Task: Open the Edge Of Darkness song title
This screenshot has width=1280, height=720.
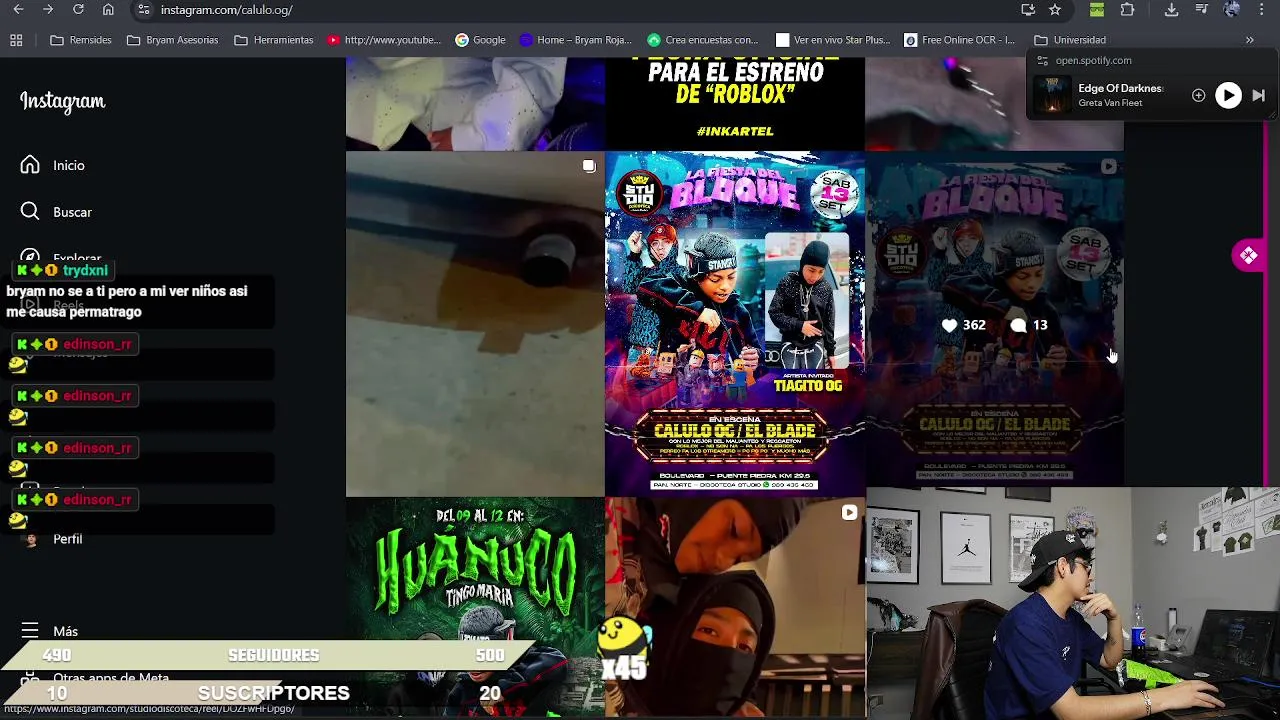Action: pos(1120,88)
